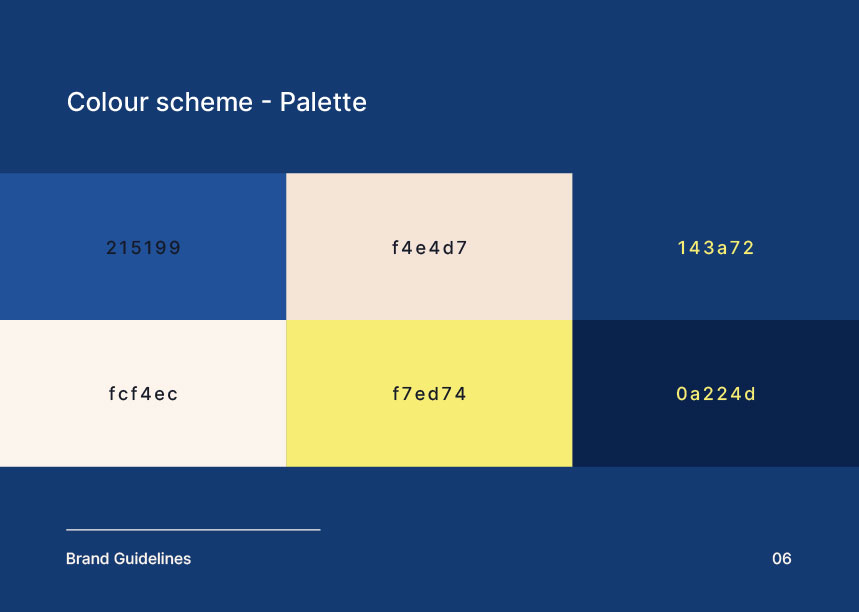This screenshot has width=859, height=612.
Task: Click the yellow "143a72" hex code text
Action: (x=716, y=248)
